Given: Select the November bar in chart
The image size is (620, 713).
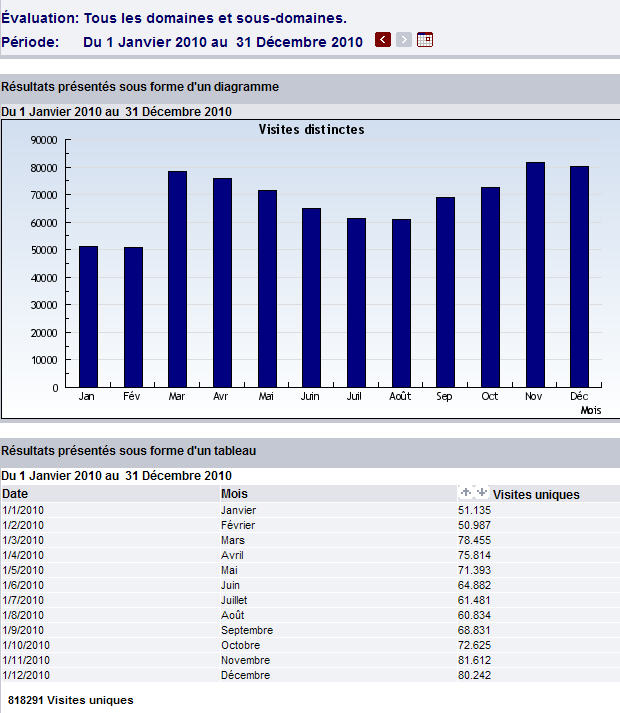Looking at the screenshot, I should (x=535, y=274).
